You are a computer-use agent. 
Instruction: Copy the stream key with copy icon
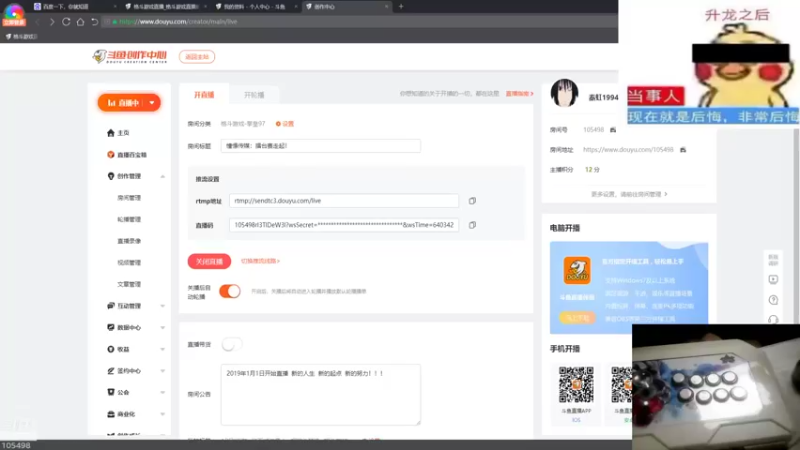(x=472, y=225)
